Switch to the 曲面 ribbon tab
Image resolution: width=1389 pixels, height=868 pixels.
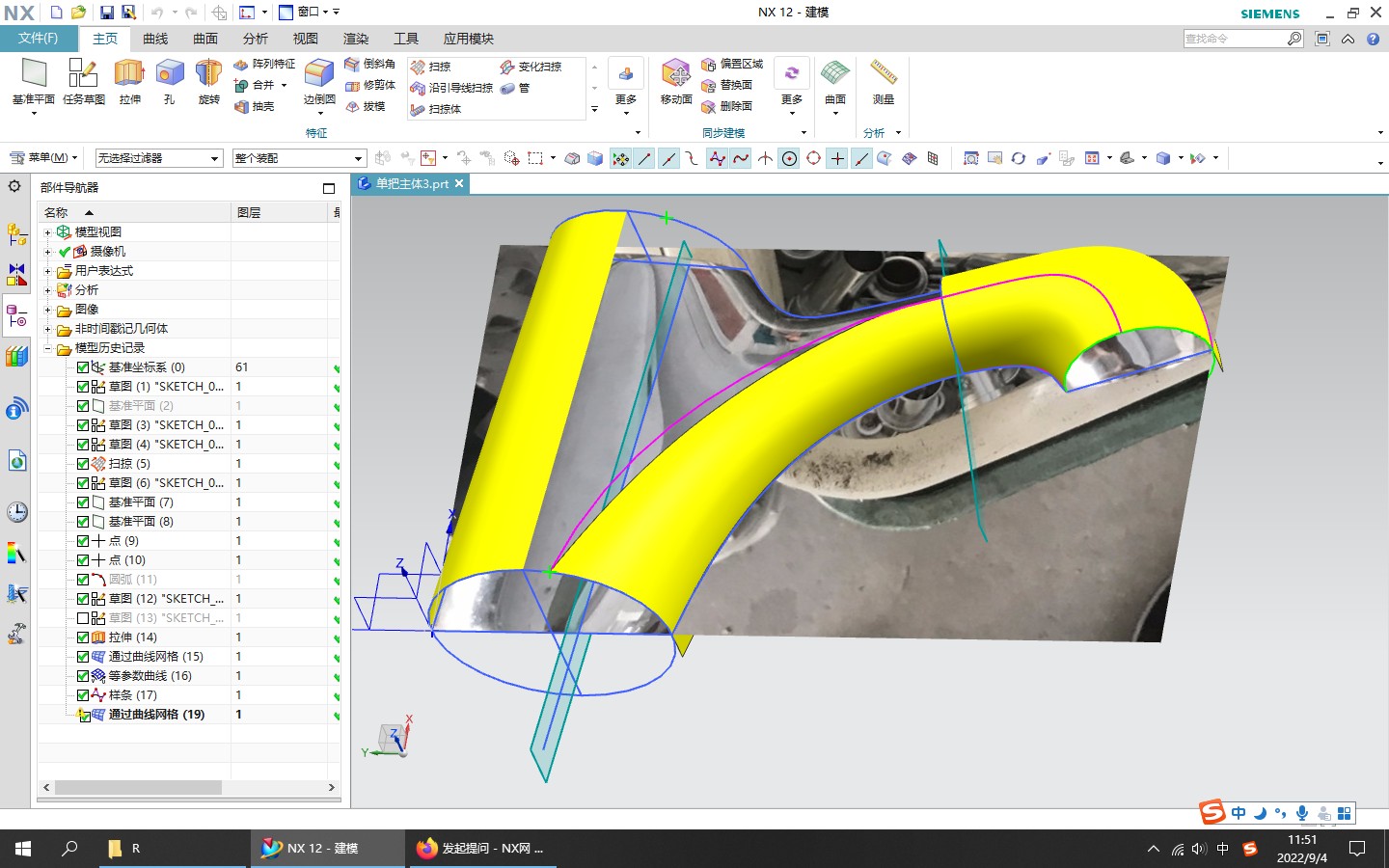[205, 39]
